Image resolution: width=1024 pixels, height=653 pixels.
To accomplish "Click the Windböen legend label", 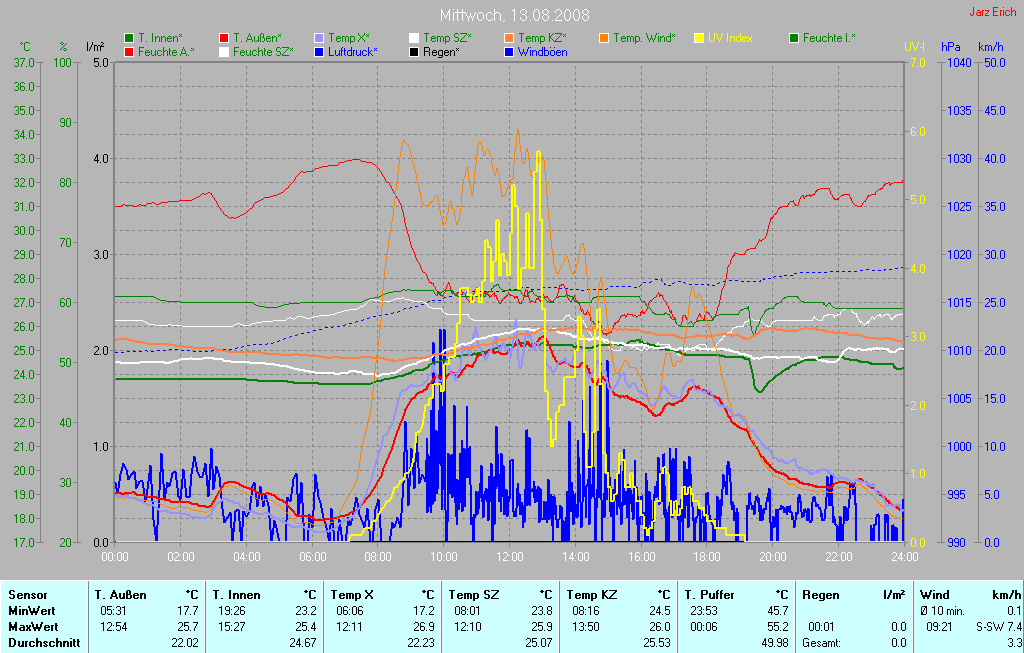I will pyautogui.click(x=543, y=52).
